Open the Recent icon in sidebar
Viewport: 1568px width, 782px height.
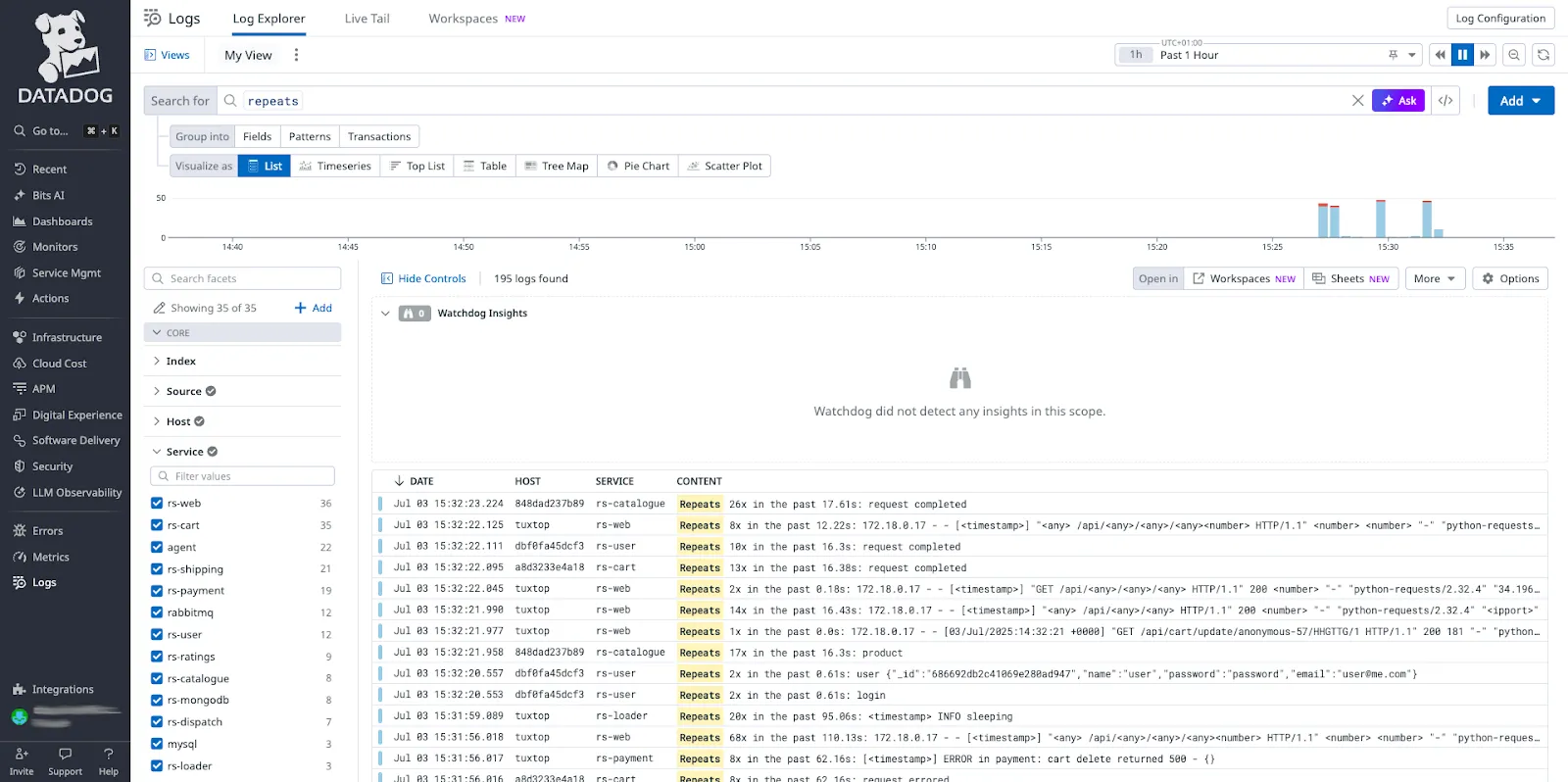click(x=20, y=170)
